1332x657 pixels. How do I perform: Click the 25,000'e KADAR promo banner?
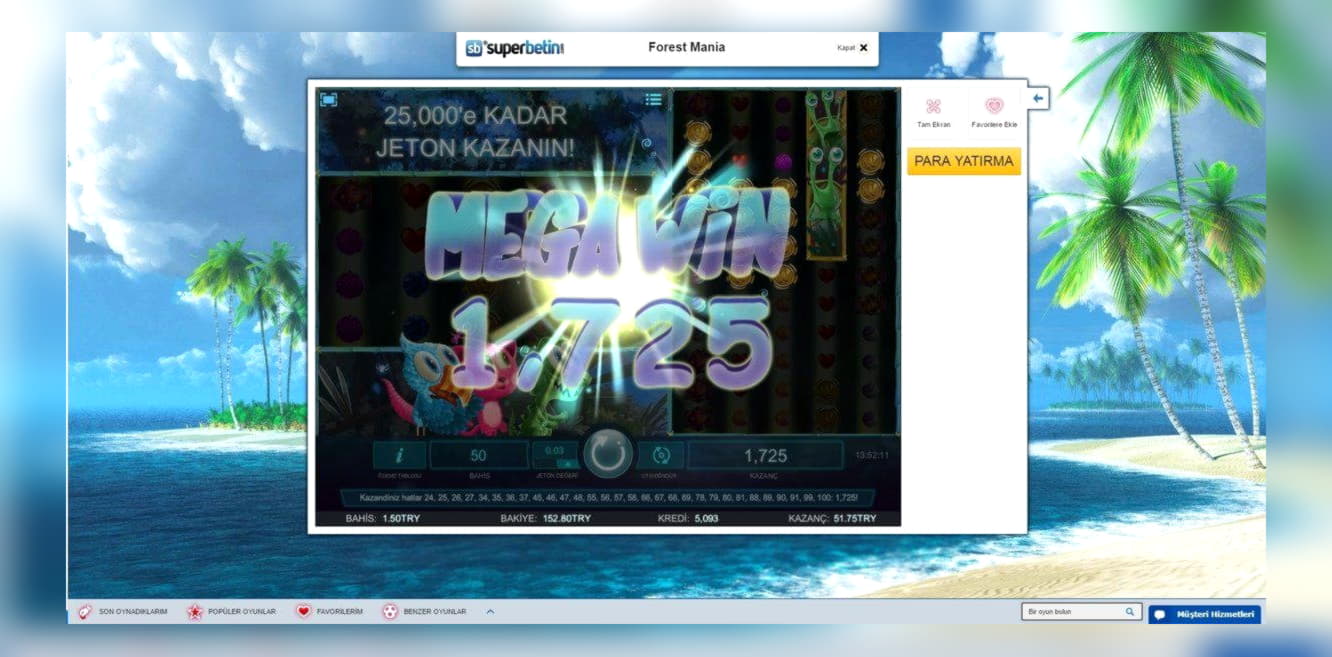(x=475, y=132)
